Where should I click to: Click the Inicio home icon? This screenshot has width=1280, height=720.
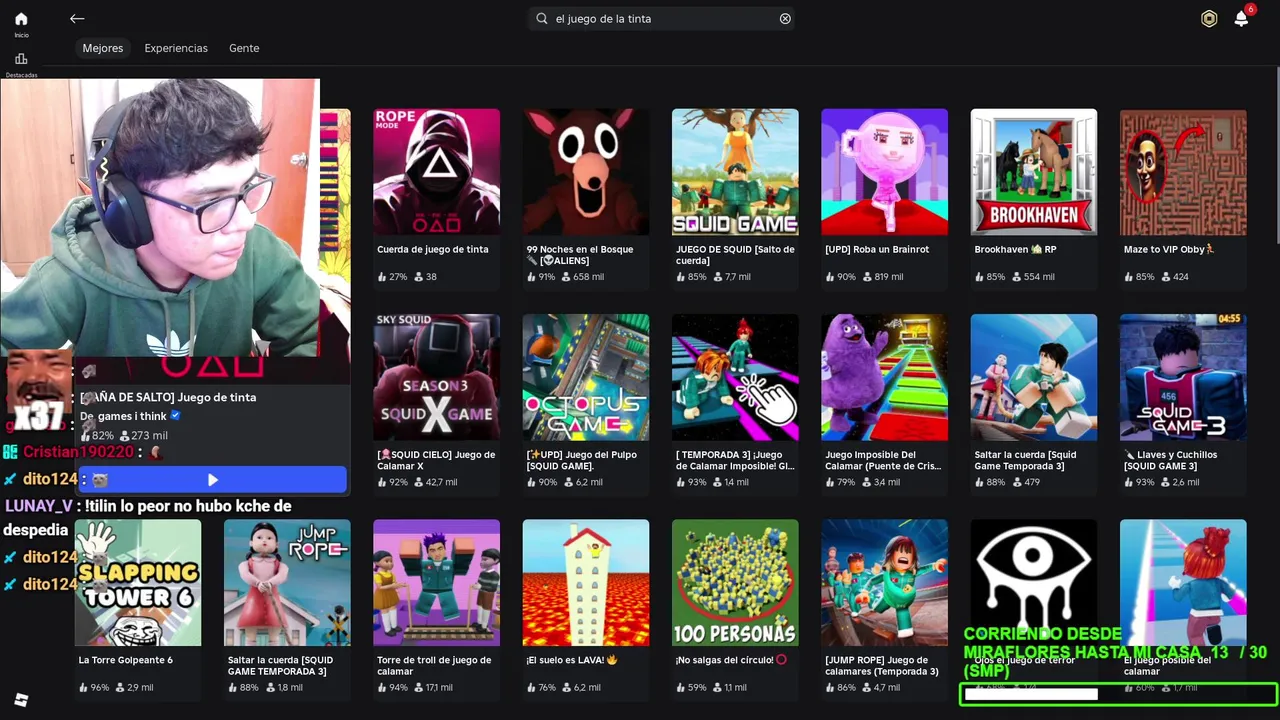pyautogui.click(x=21, y=19)
